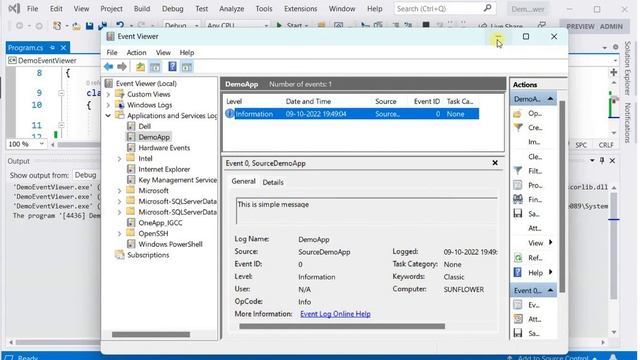Click the Refresh icon in Actions pane
This screenshot has height=360, width=640.
pos(518,258)
